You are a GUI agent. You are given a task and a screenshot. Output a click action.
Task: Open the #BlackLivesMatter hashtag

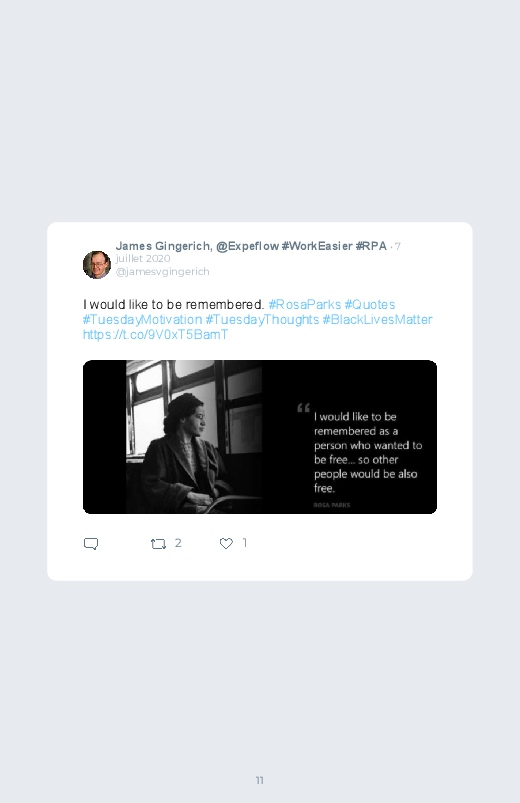378,320
